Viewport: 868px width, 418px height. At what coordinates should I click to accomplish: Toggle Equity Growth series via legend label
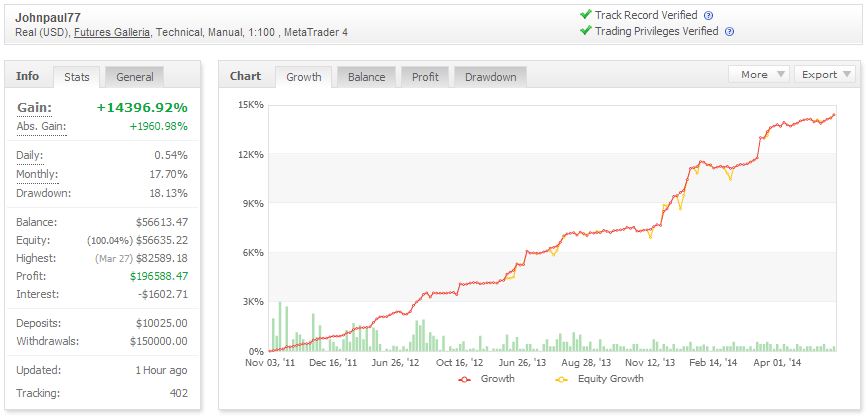[x=610, y=379]
